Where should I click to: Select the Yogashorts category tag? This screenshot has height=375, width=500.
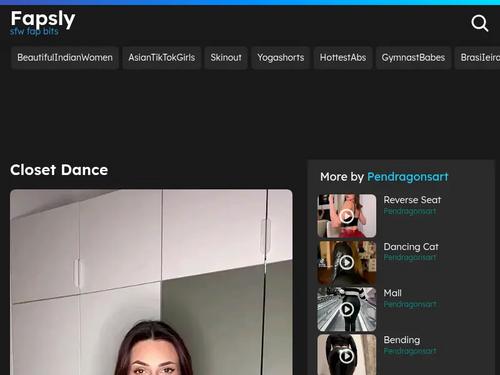coord(281,58)
